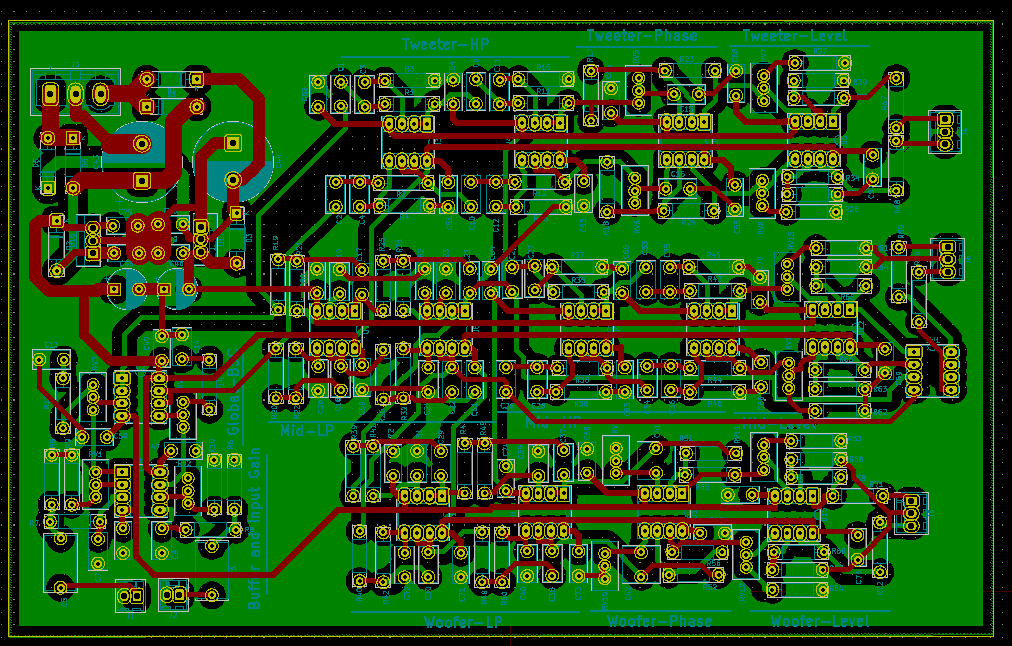Click the R34 reference label

(x=851, y=177)
